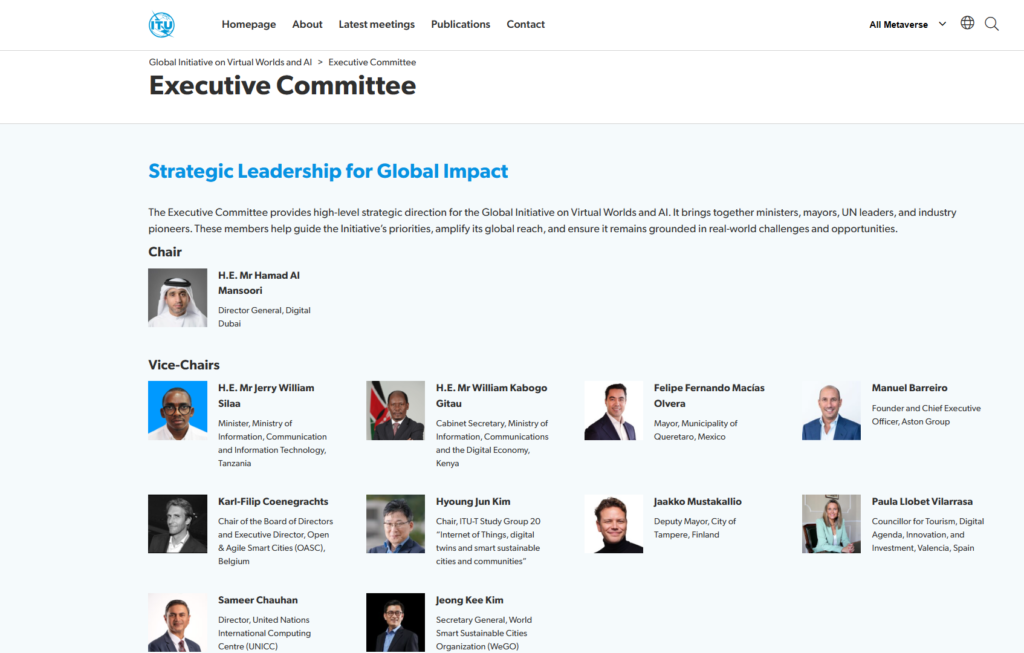Click Paula Llobet Vilarrasa's photo

(x=831, y=524)
